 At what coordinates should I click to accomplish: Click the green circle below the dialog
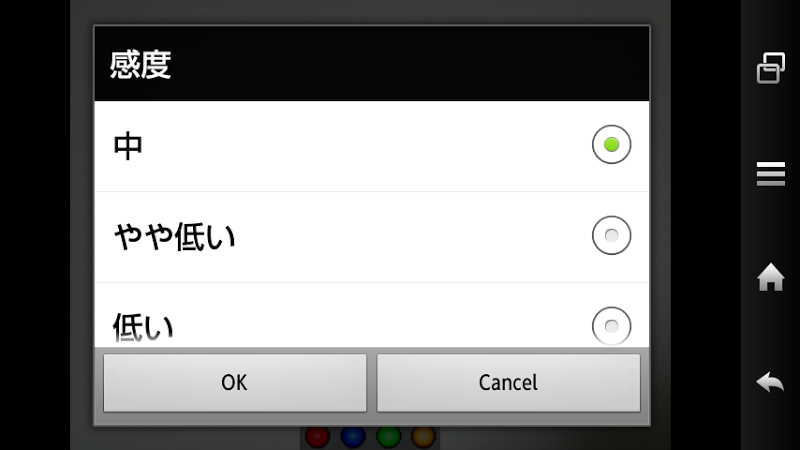[389, 438]
